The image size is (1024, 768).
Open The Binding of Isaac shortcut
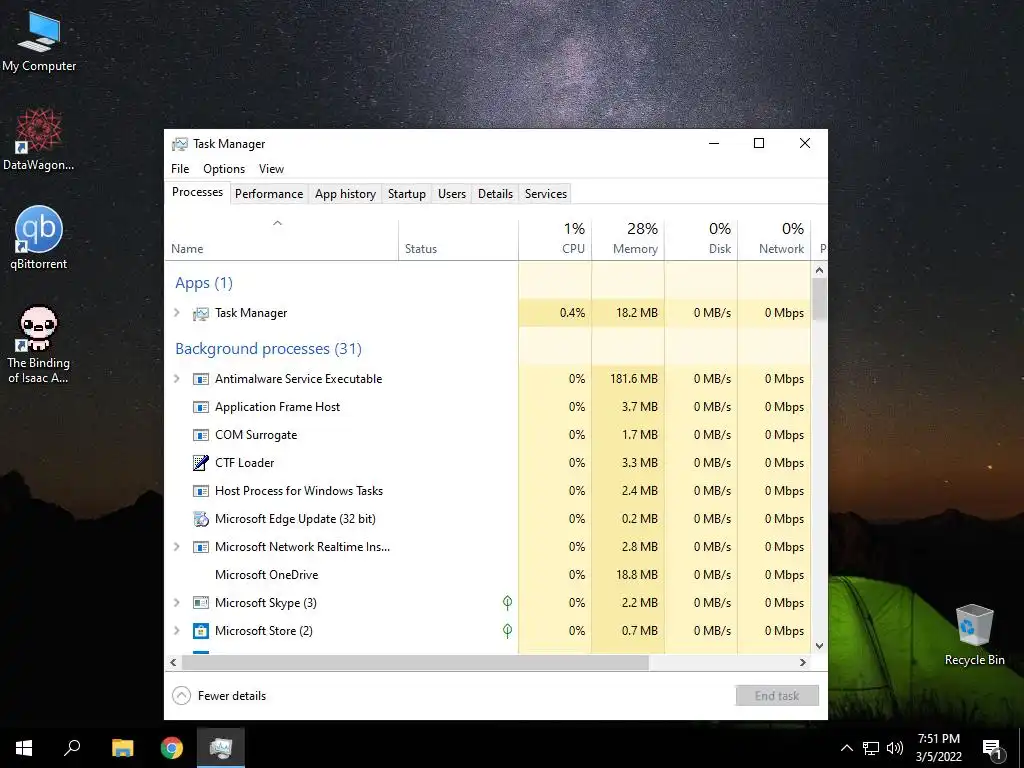click(39, 344)
